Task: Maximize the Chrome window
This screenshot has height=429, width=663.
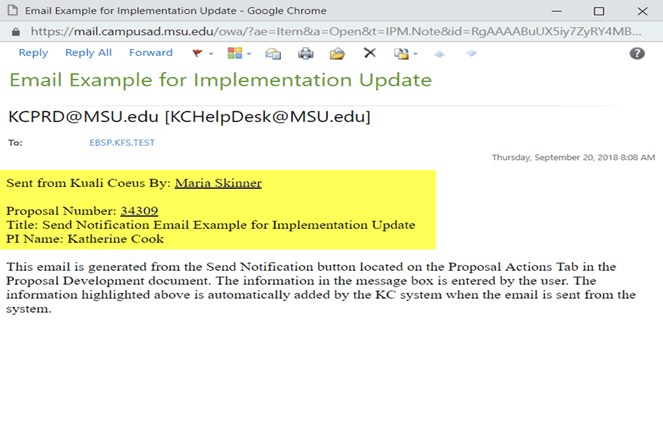Action: point(599,11)
